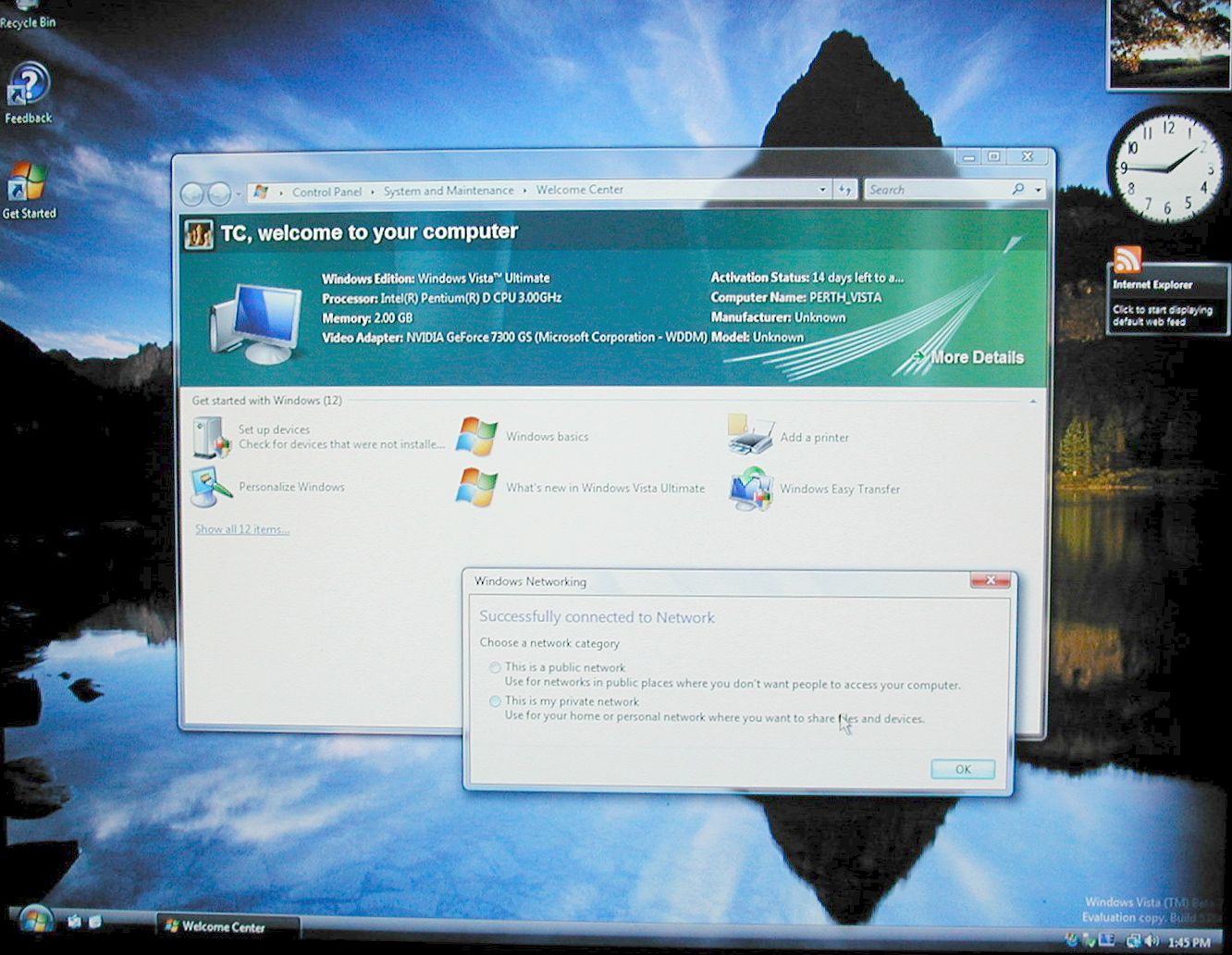This screenshot has width=1232, height=955.
Task: Click the RSS feed gadget icon
Action: pos(1127,260)
